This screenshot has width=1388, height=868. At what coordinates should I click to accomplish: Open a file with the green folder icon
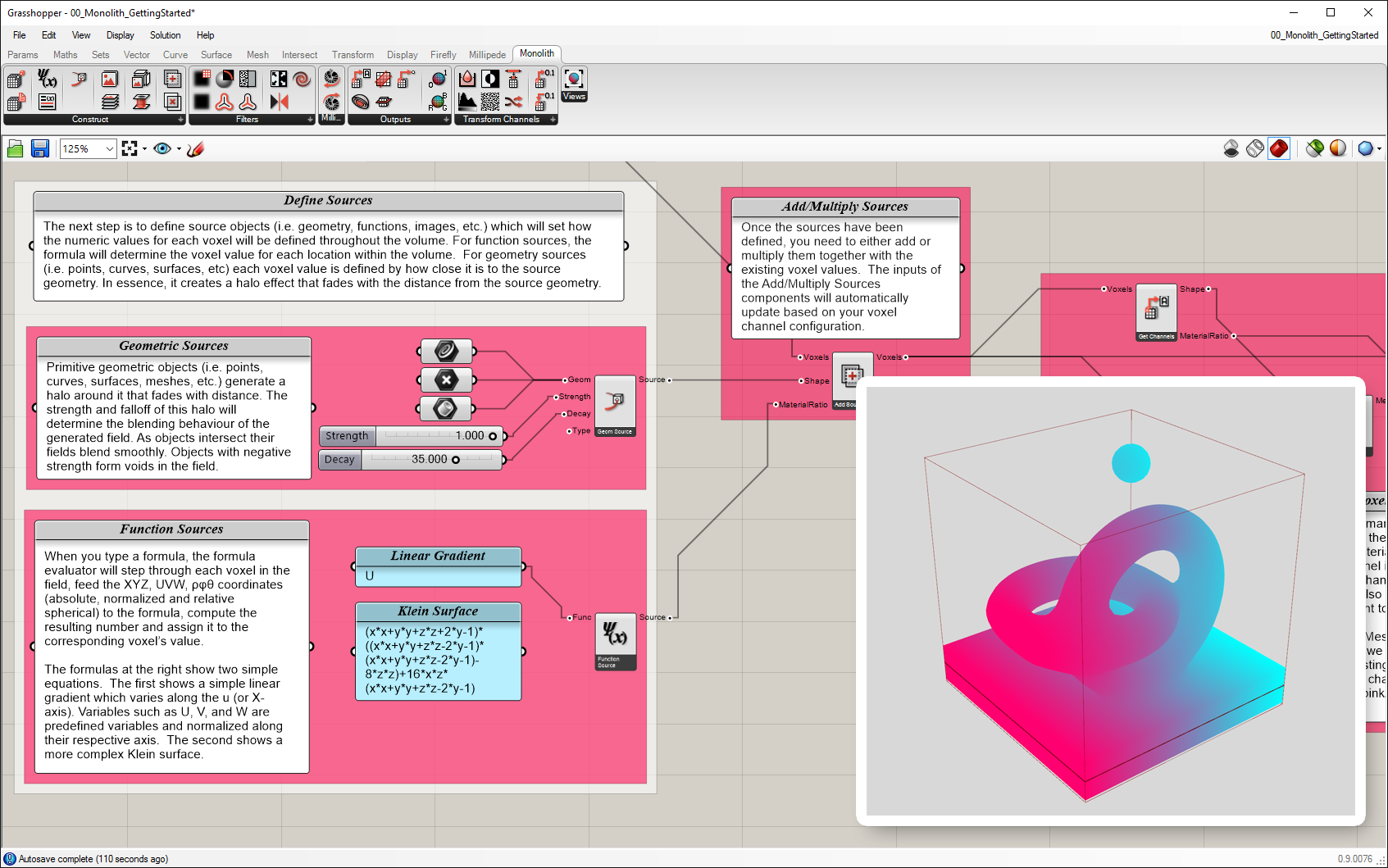point(15,148)
